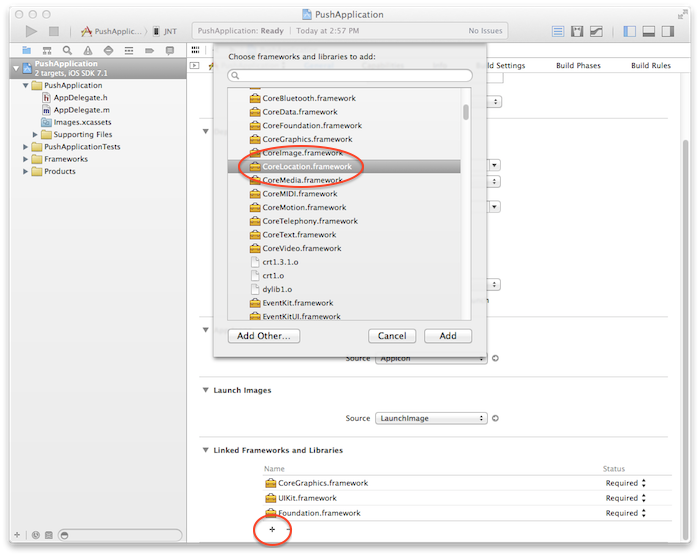This screenshot has width=700, height=556.
Task: Click the Add Other... button
Action: point(263,336)
